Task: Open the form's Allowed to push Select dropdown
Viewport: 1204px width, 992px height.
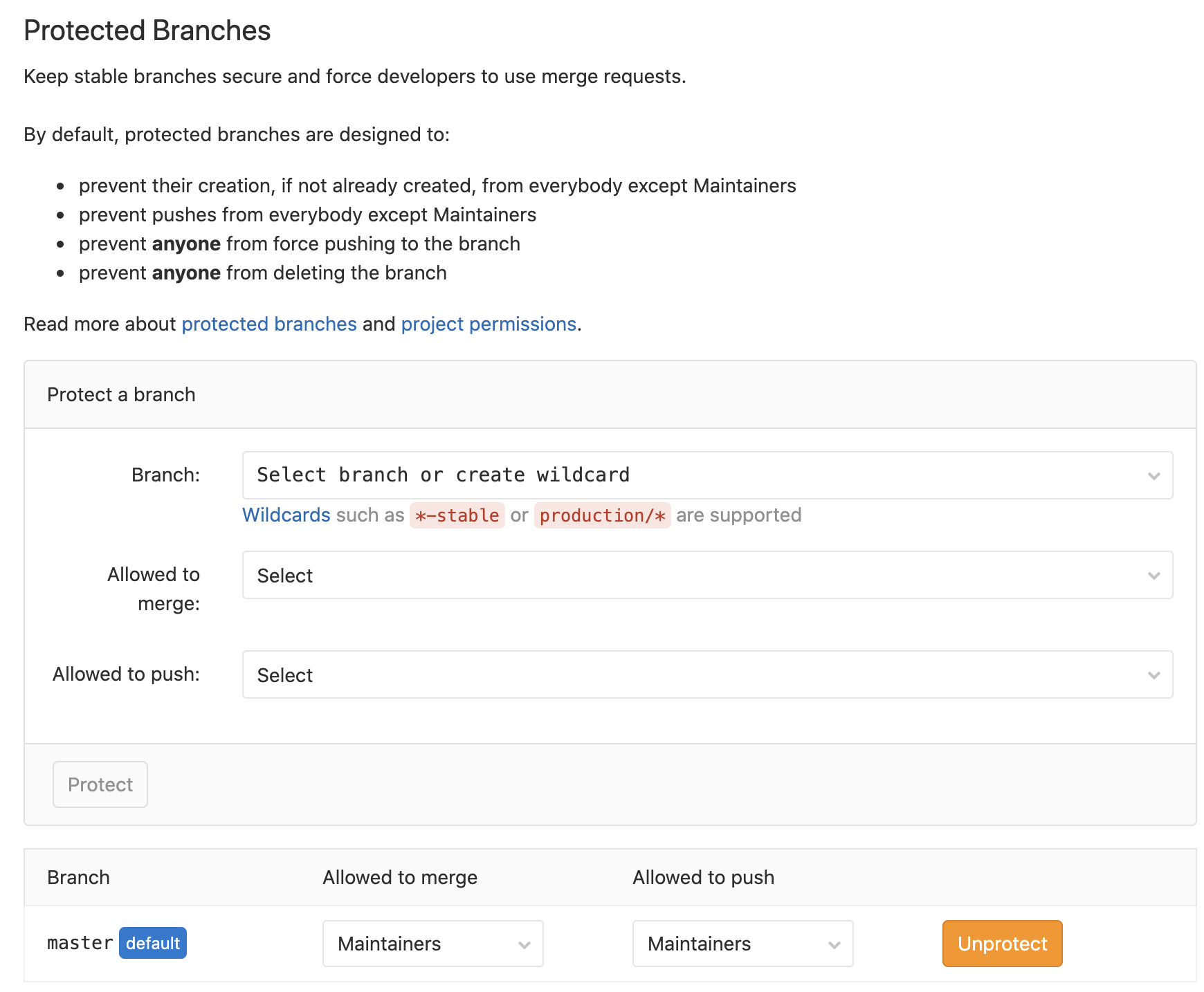Action: point(706,674)
